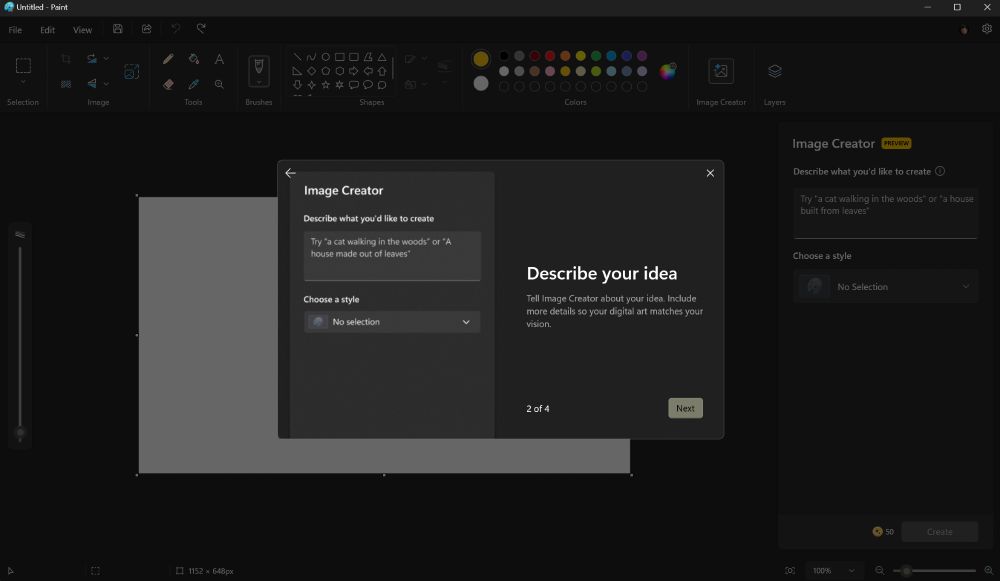Screen dimensions: 1000x581
Task: Select the Hexagon shape
Action: [x=339, y=71]
